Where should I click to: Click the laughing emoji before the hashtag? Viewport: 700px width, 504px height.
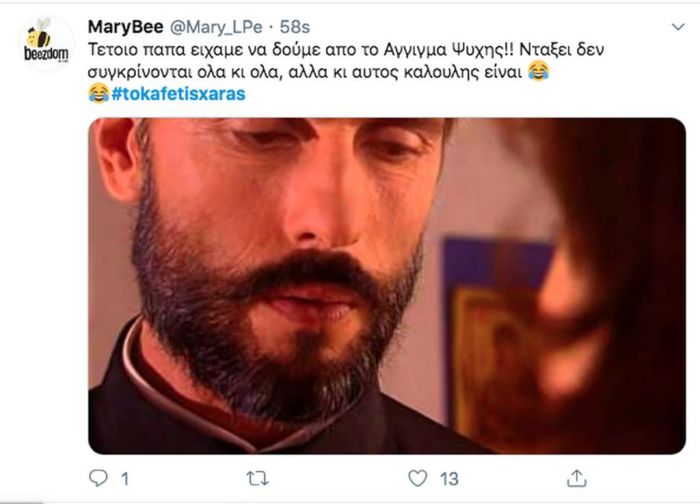[x=99, y=94]
